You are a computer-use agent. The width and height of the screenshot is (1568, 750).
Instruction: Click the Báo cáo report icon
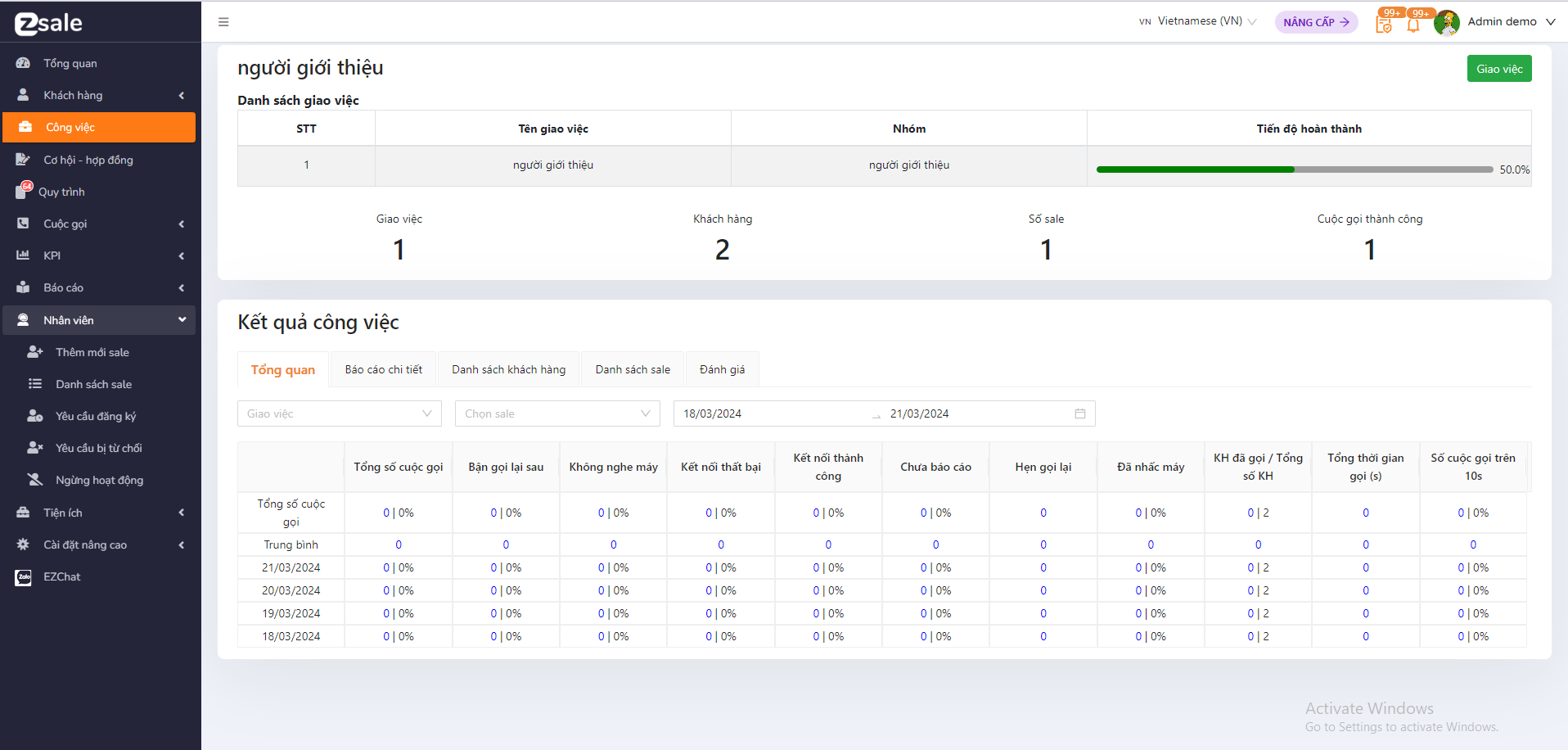coord(23,287)
